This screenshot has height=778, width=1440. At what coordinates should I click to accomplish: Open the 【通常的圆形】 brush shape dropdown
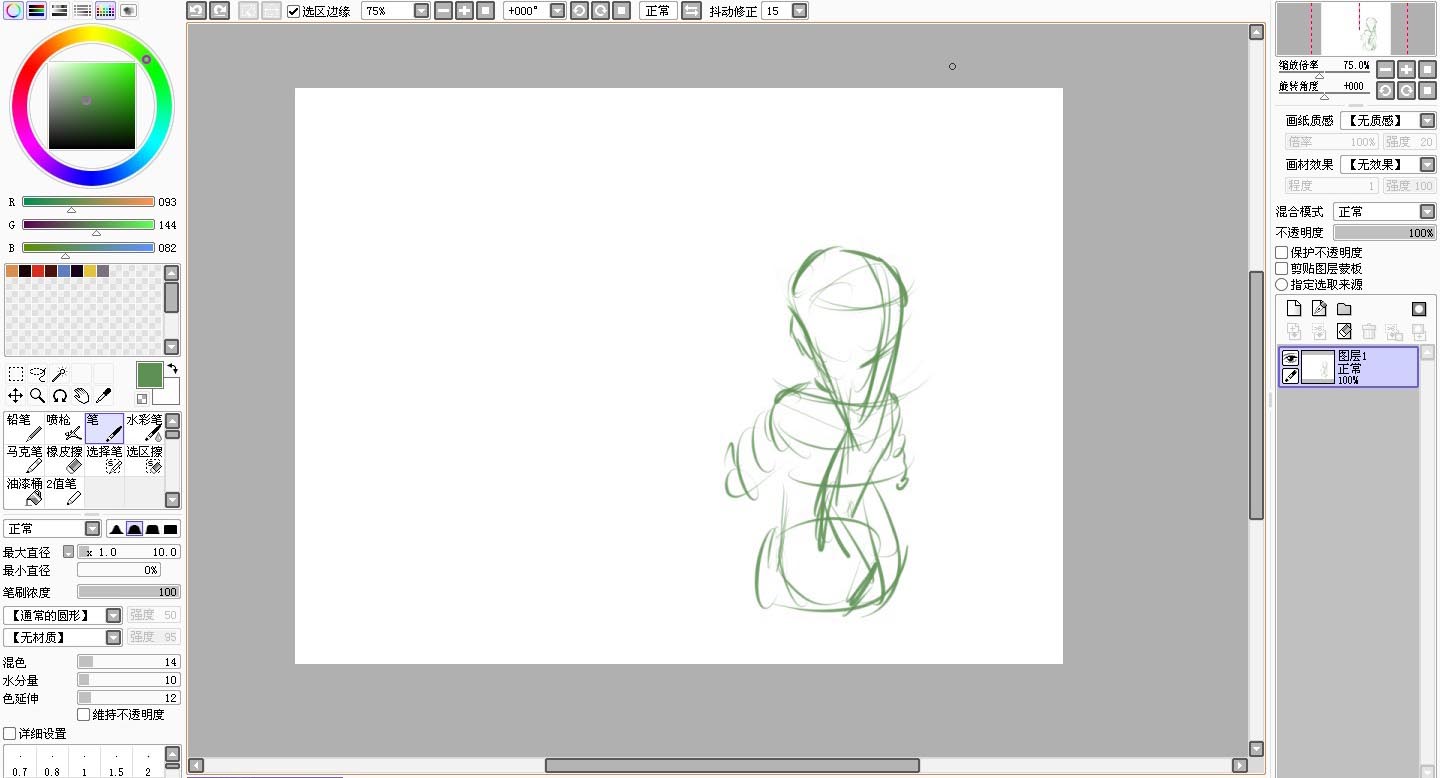(x=114, y=616)
